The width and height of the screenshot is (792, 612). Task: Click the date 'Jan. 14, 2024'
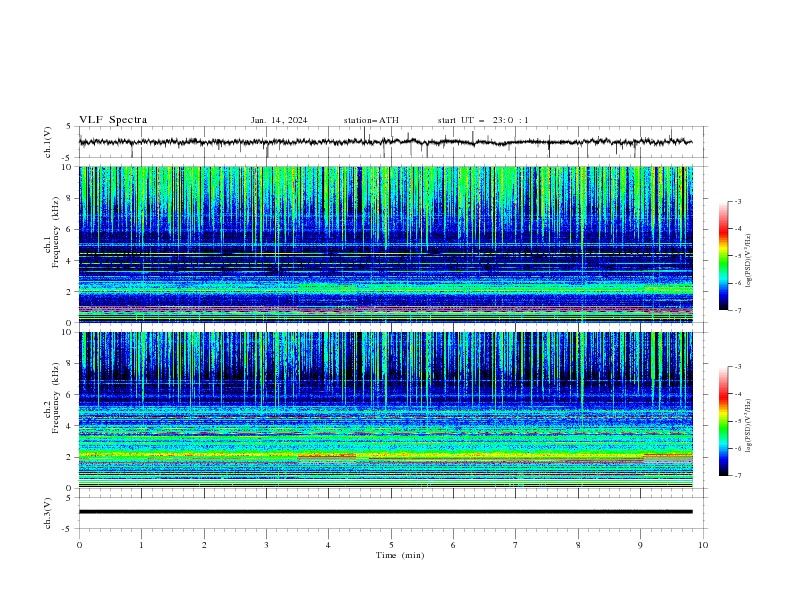279,120
